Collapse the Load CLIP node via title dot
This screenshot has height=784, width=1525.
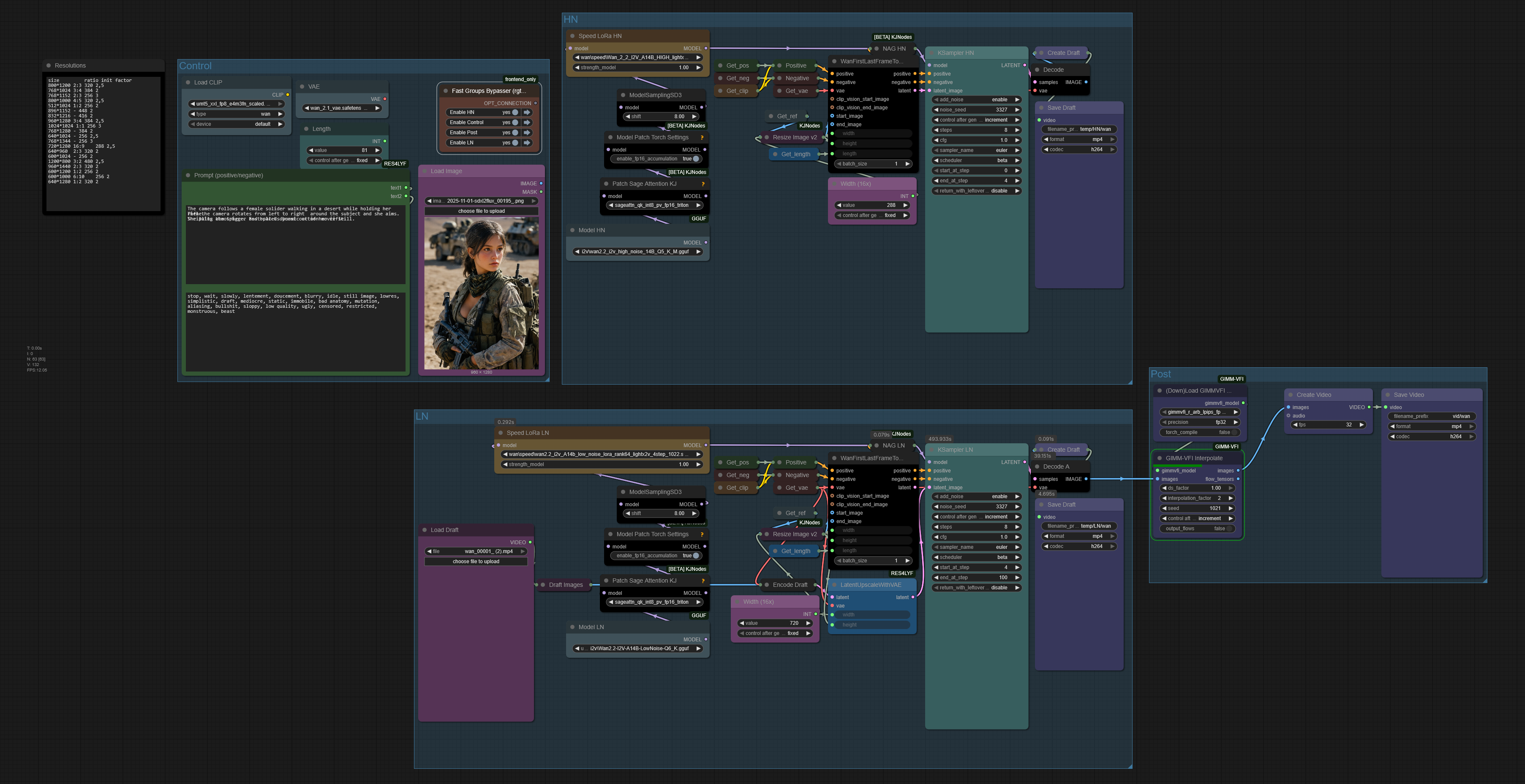pos(188,83)
